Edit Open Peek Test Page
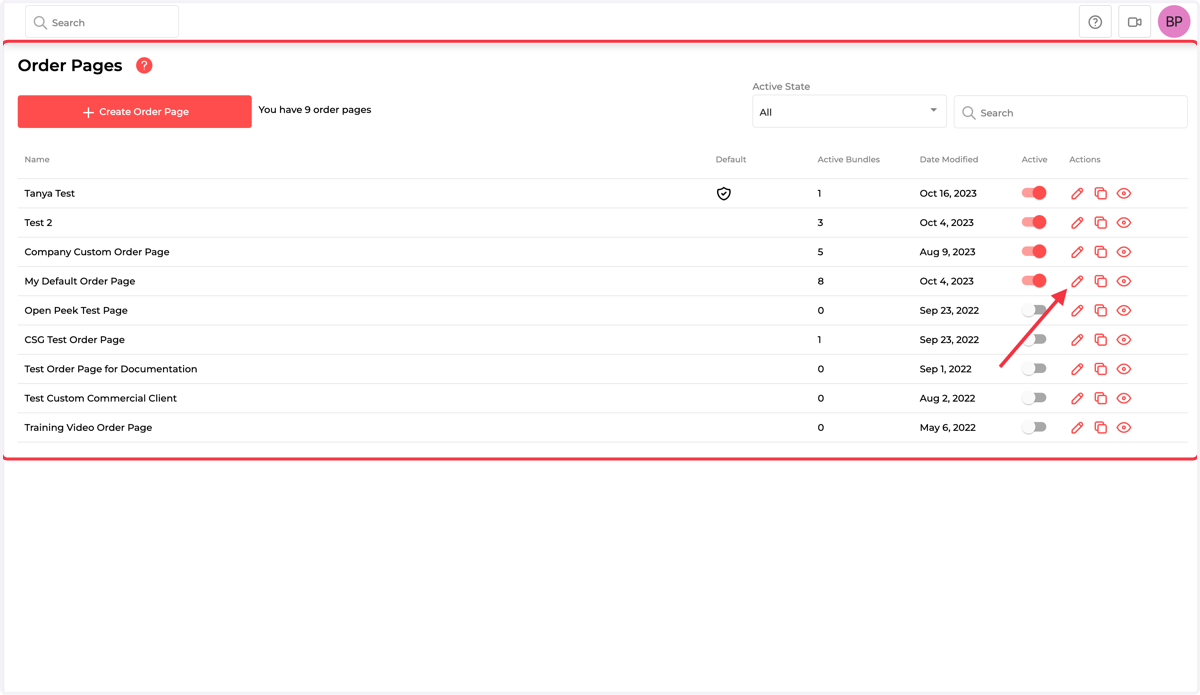Screen dimensions: 1200x695 pyautogui.click(x=1077, y=311)
